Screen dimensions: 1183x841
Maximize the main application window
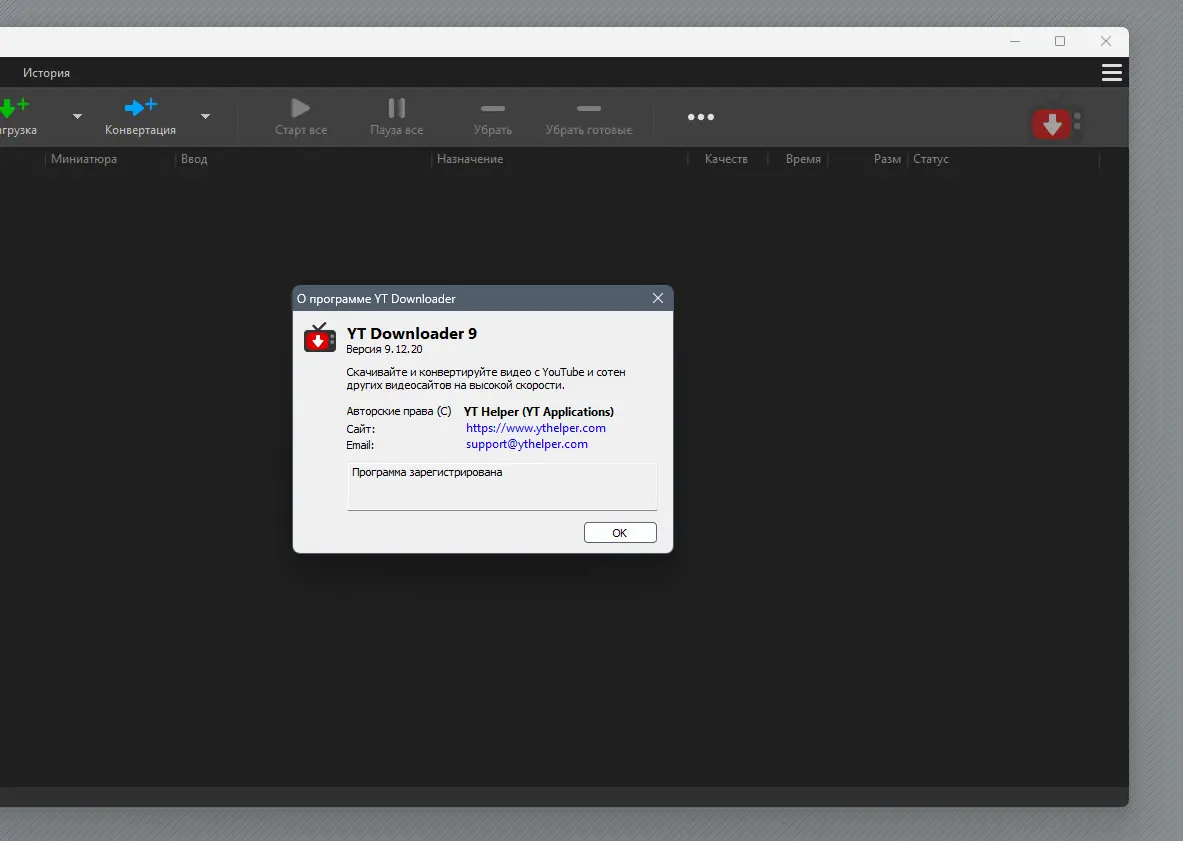pyautogui.click(x=1060, y=41)
